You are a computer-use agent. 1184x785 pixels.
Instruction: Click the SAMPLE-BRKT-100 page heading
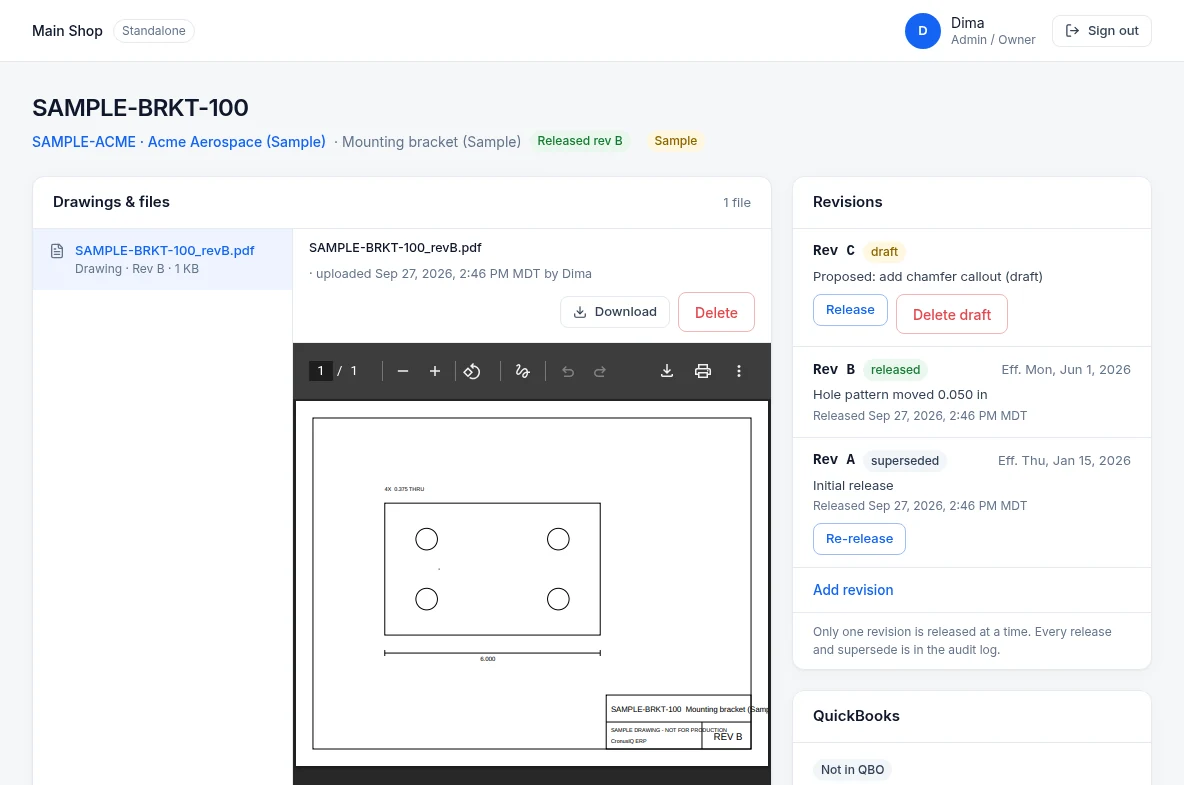coord(140,108)
